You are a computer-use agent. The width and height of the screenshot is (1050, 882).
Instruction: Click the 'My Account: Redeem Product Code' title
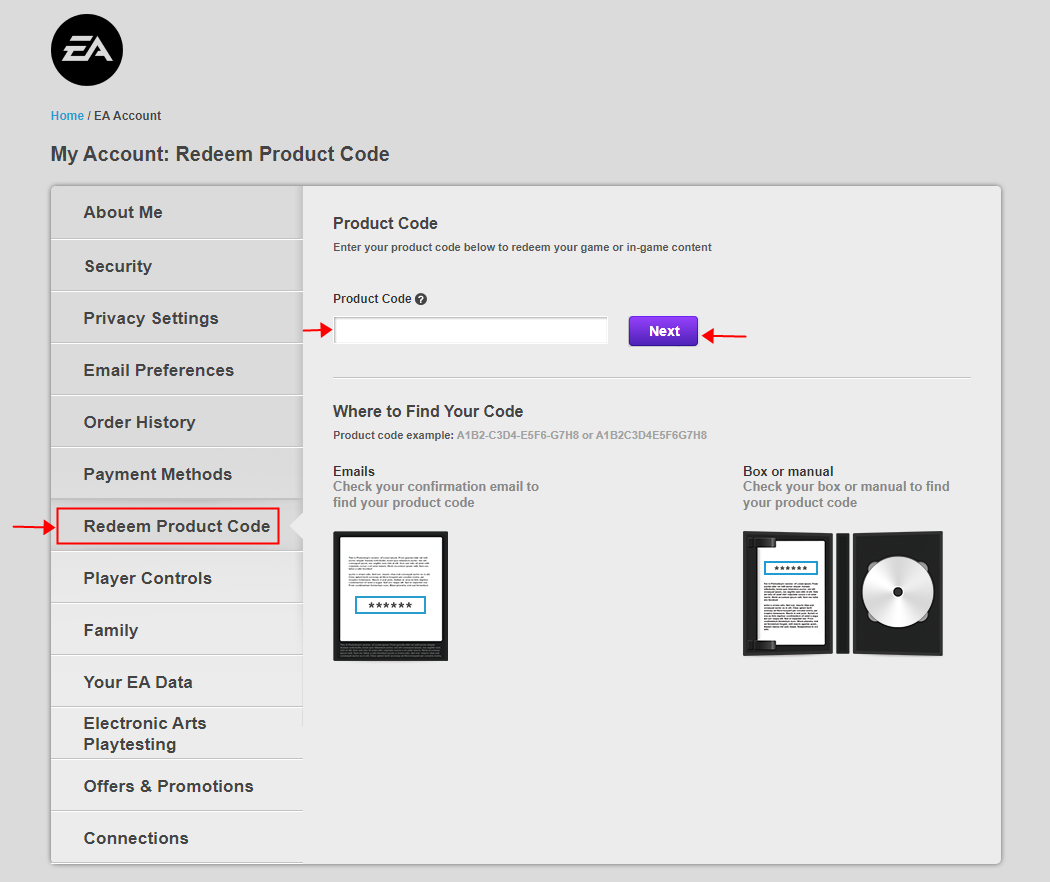(x=220, y=154)
